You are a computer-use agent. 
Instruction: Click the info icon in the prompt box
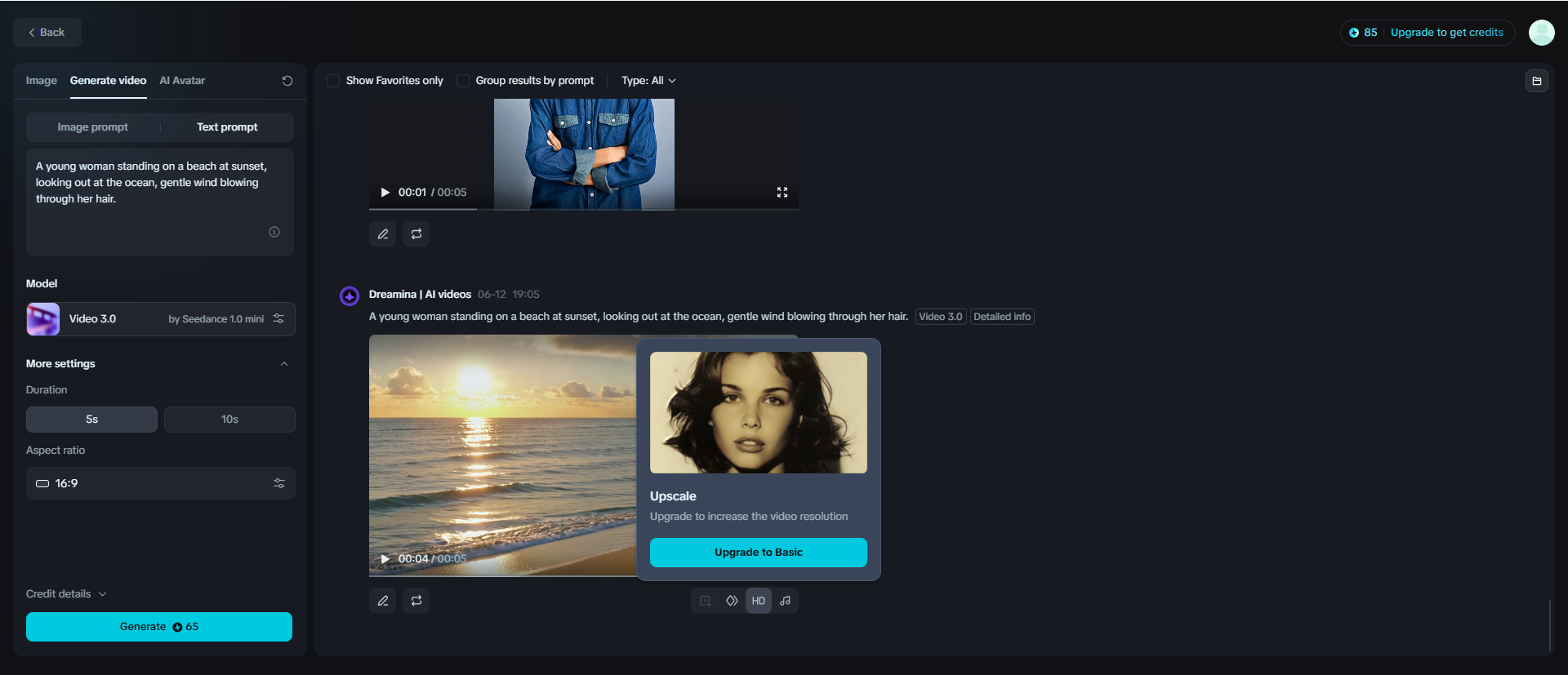point(274,232)
